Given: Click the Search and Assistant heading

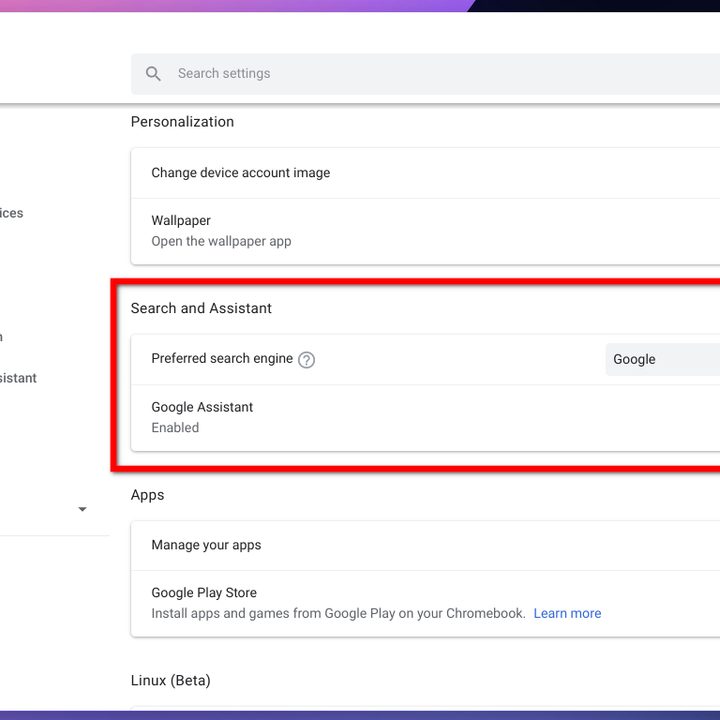Looking at the screenshot, I should pyautogui.click(x=201, y=308).
